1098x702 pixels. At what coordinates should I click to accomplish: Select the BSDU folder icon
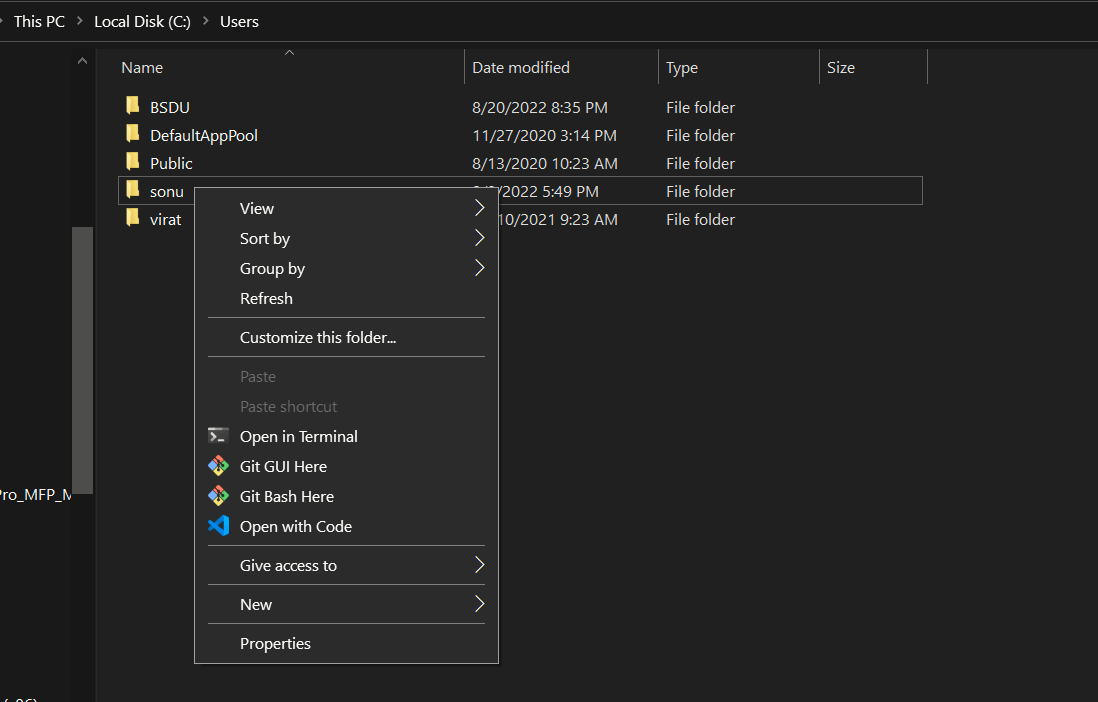[132, 106]
